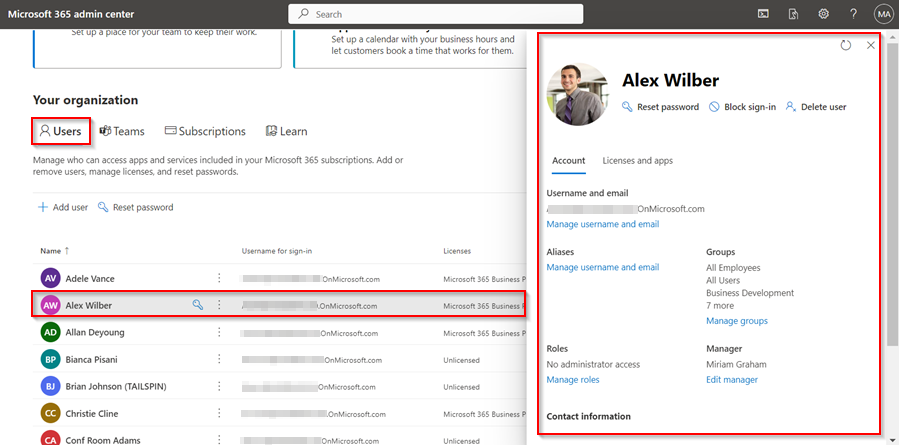Viewport: 899px width, 445px height.
Task: Open the MA account avatar menu
Action: [x=882, y=14]
